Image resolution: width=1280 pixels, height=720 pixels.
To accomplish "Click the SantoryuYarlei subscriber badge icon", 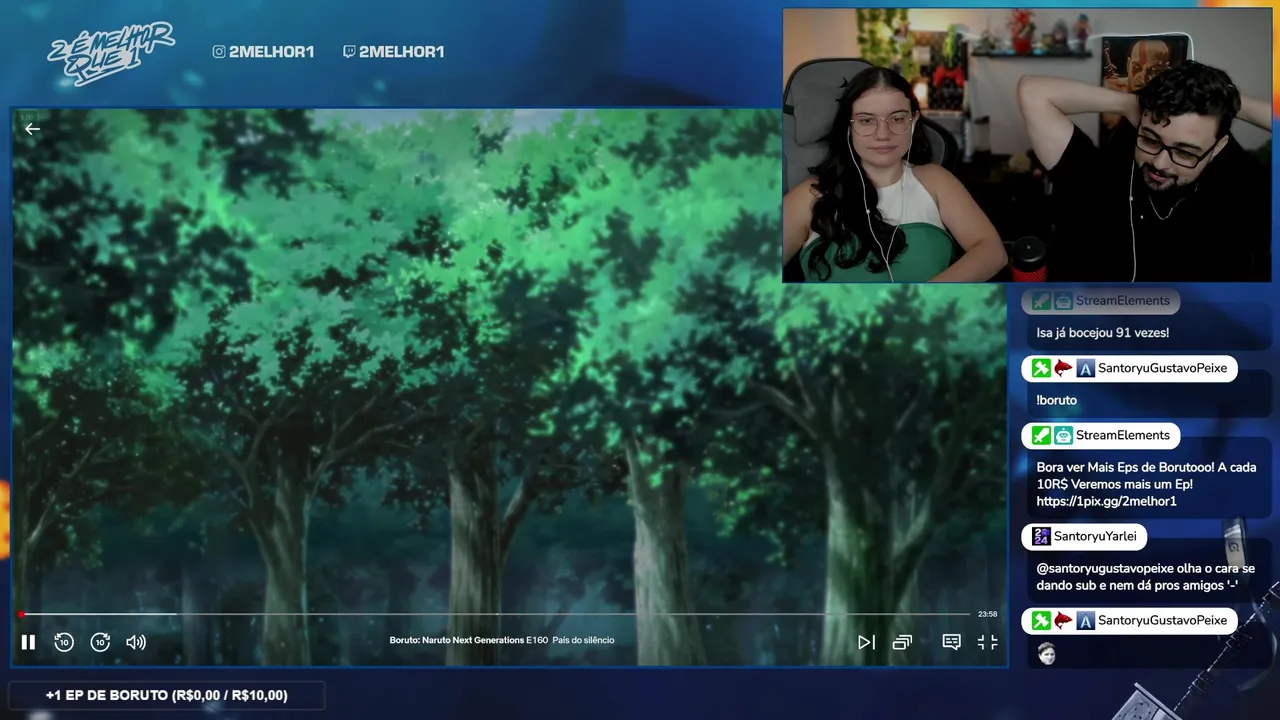I will point(1041,536).
